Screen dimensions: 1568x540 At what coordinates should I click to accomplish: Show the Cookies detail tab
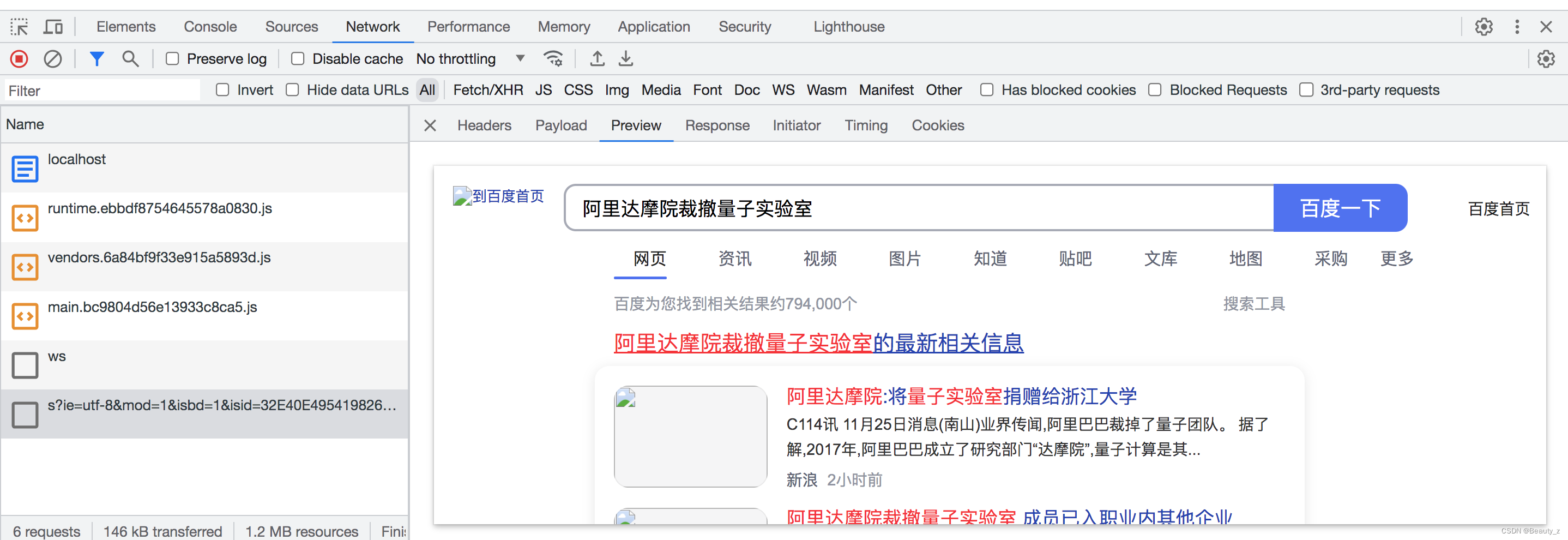[938, 125]
